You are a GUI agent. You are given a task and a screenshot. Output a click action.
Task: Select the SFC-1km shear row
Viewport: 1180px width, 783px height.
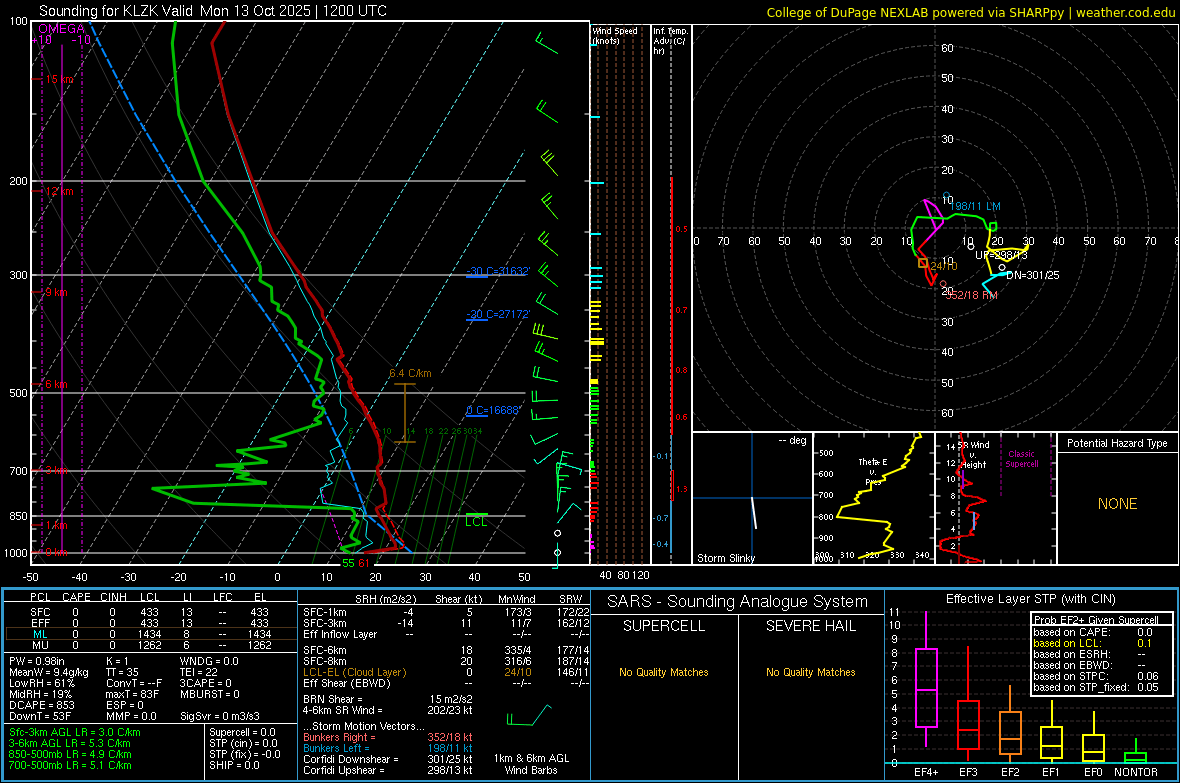click(x=446, y=612)
